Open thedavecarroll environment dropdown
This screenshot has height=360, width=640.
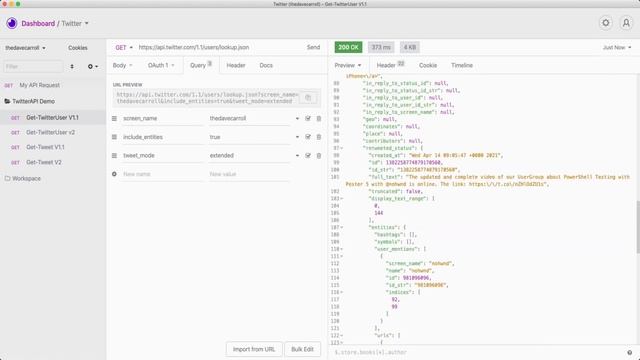click(25, 48)
